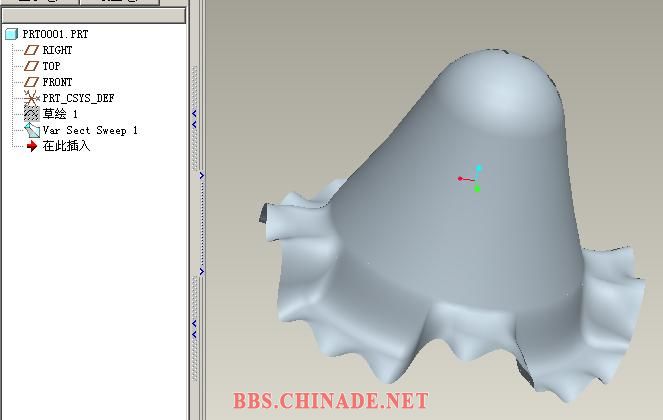Click the Var Sect Sweep 1 feature icon
663x420 pixels.
click(x=32, y=130)
